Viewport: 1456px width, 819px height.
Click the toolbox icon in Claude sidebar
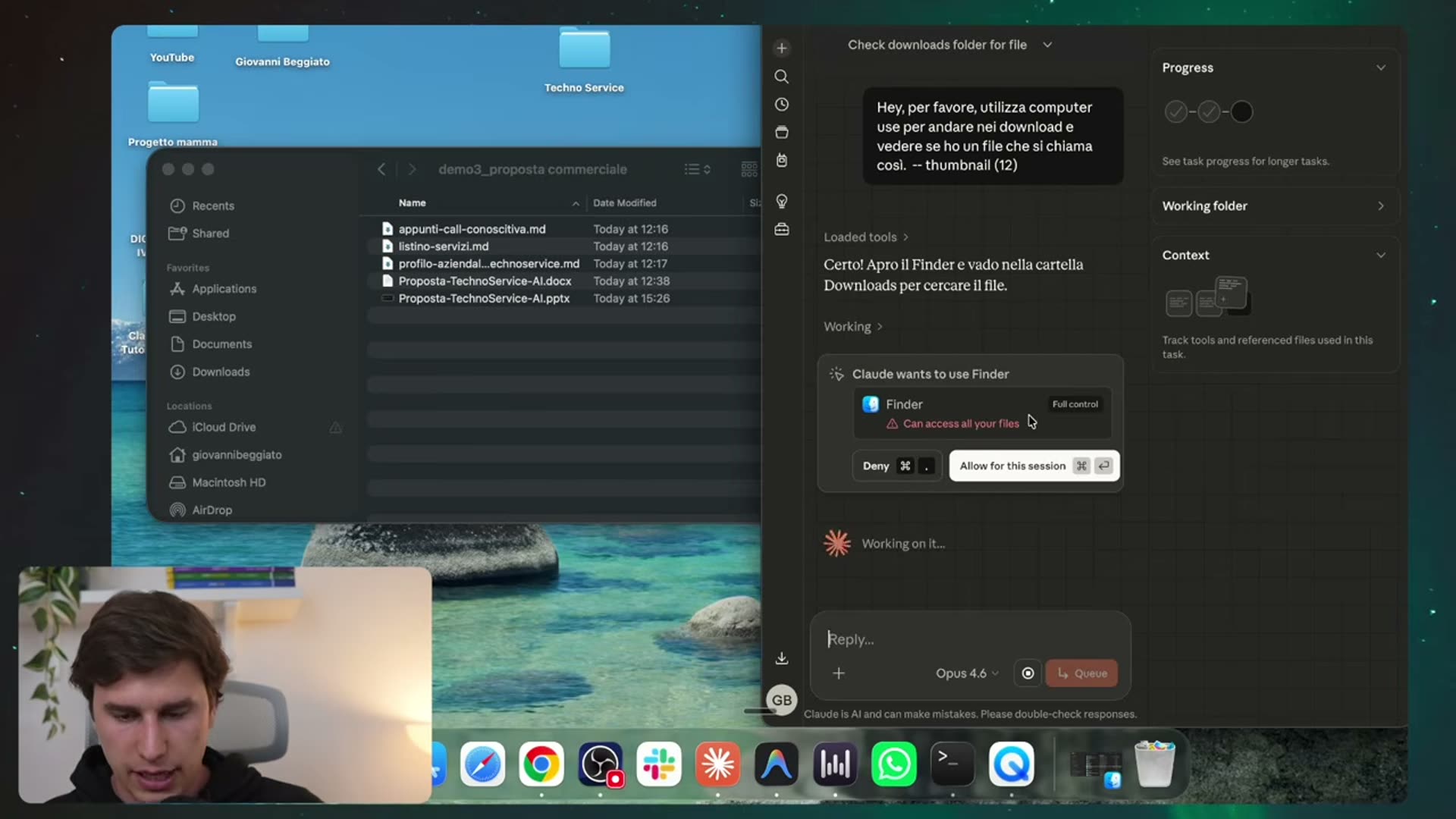(x=781, y=229)
